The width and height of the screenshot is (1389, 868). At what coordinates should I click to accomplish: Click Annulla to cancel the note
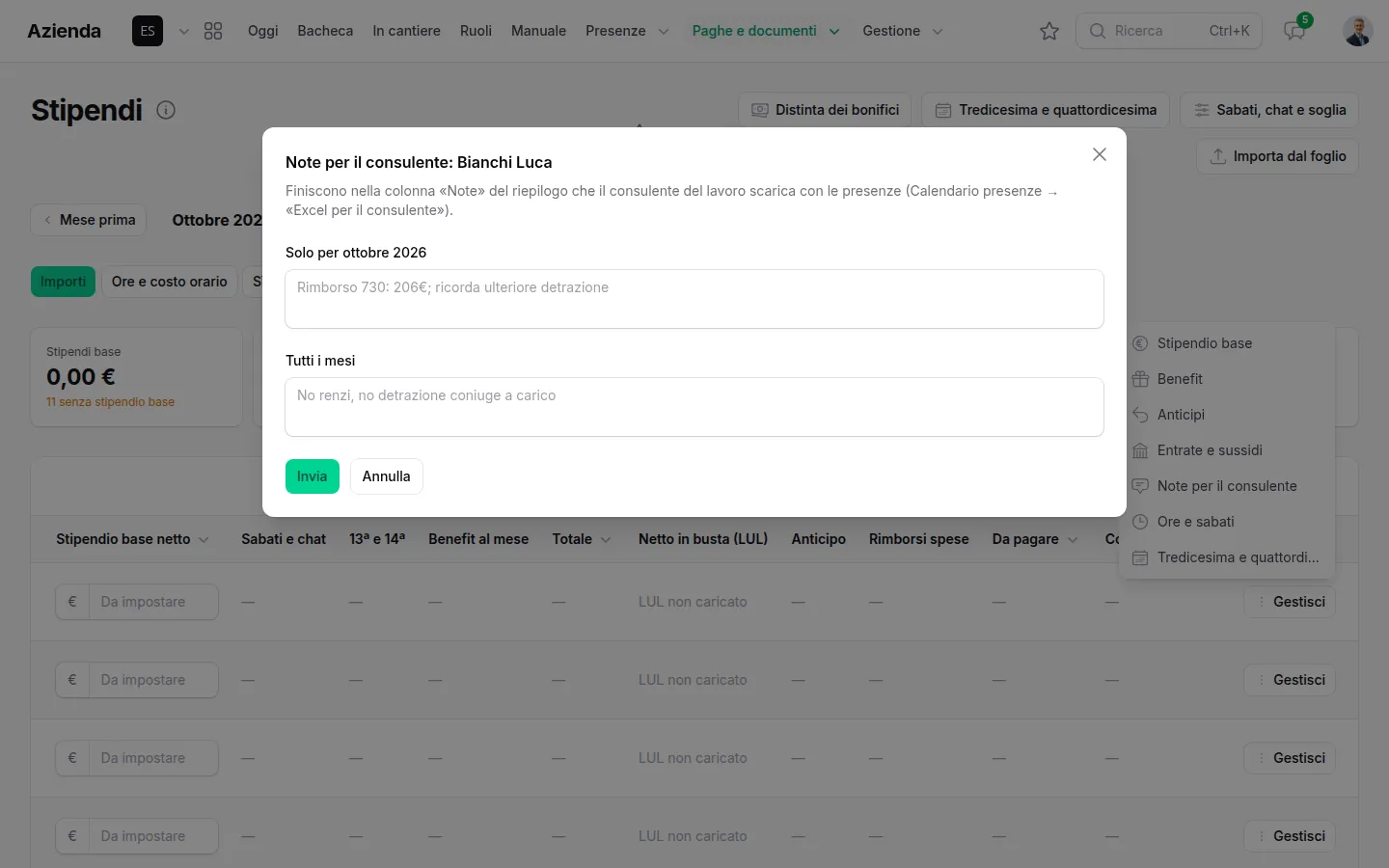tap(386, 476)
